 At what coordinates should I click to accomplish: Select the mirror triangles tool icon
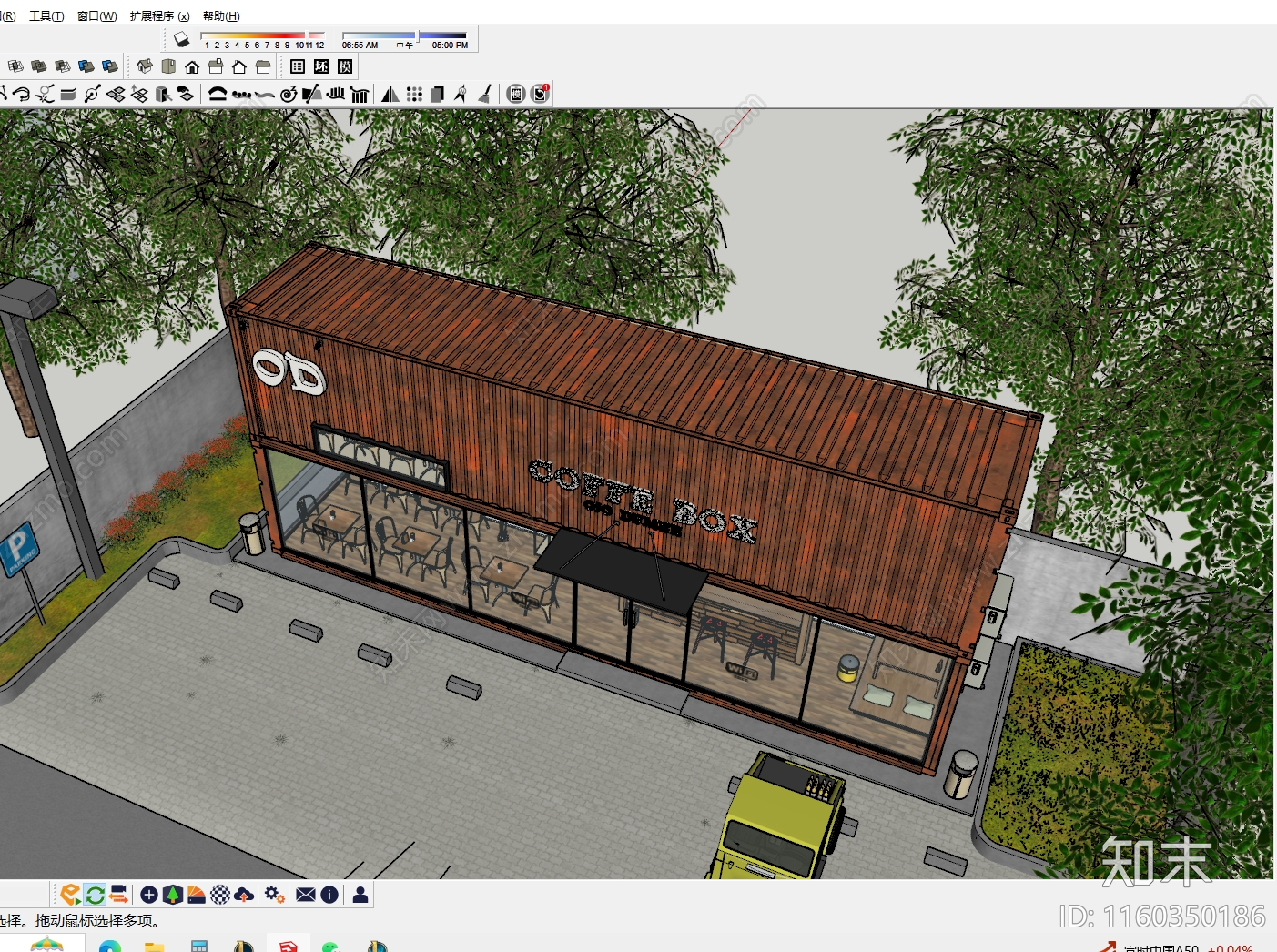point(390,94)
